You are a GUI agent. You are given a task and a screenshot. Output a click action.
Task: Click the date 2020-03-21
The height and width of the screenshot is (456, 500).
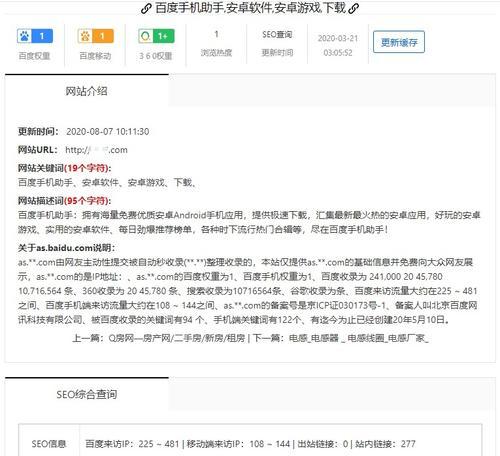click(338, 38)
